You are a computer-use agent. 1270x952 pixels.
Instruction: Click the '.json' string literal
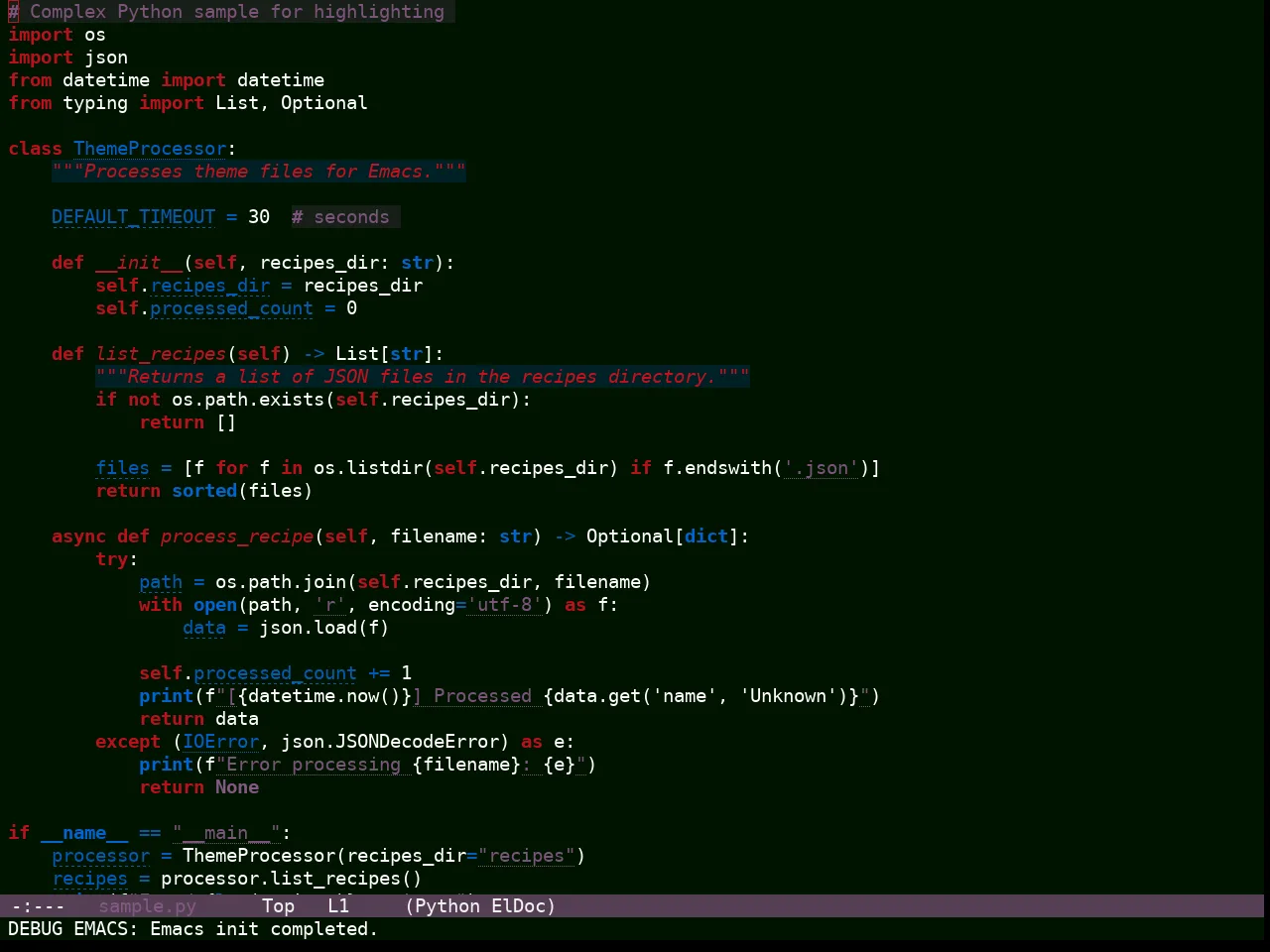(x=821, y=468)
